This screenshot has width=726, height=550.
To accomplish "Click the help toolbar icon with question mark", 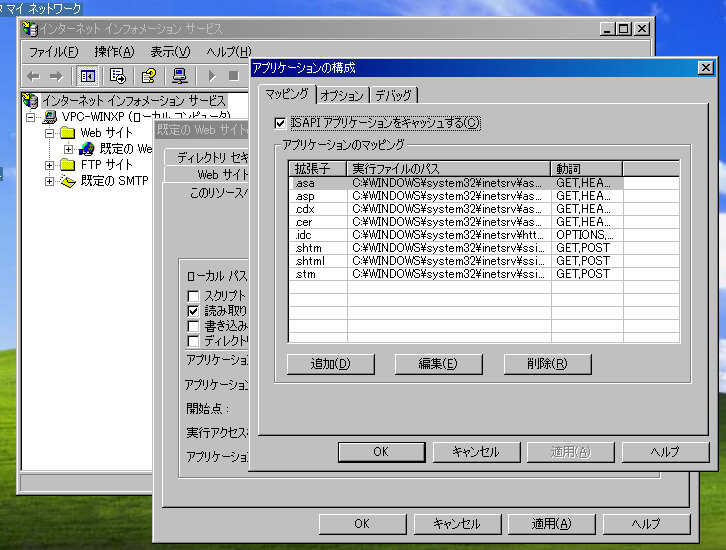I will click(149, 76).
